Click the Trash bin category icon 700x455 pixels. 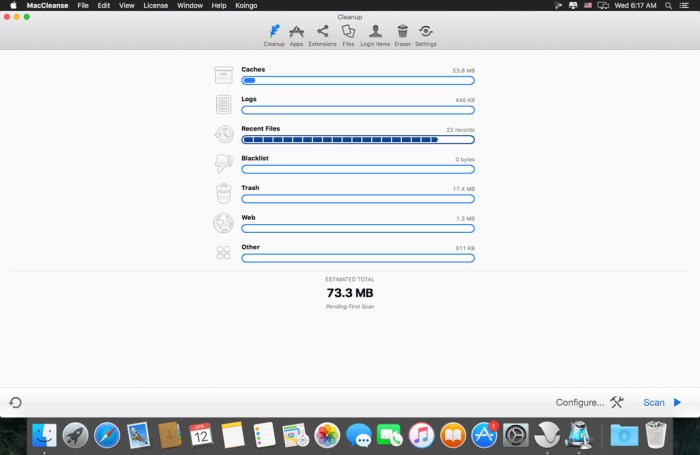(x=223, y=193)
